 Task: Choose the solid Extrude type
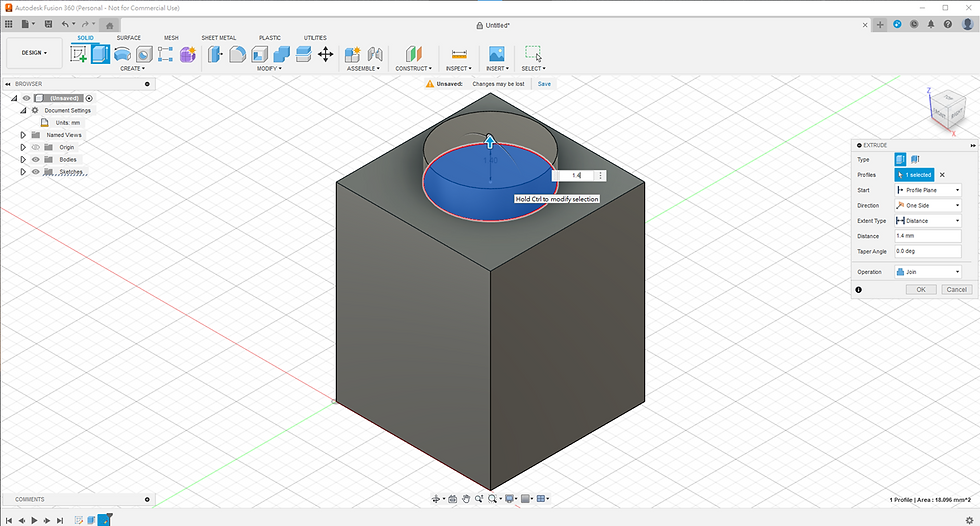coord(900,159)
